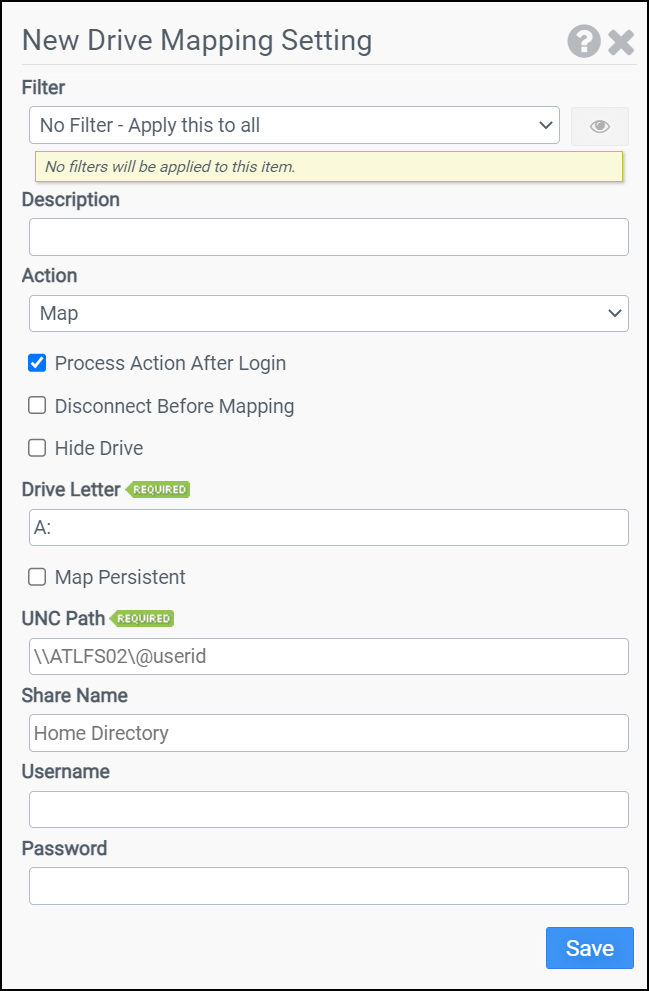Click the Username input box

pos(328,809)
